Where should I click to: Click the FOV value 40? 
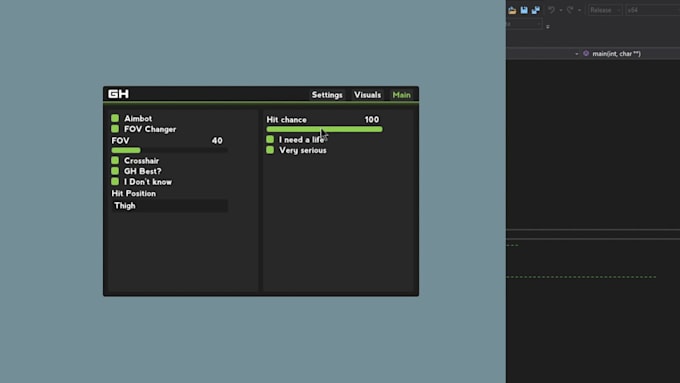pyautogui.click(x=217, y=141)
